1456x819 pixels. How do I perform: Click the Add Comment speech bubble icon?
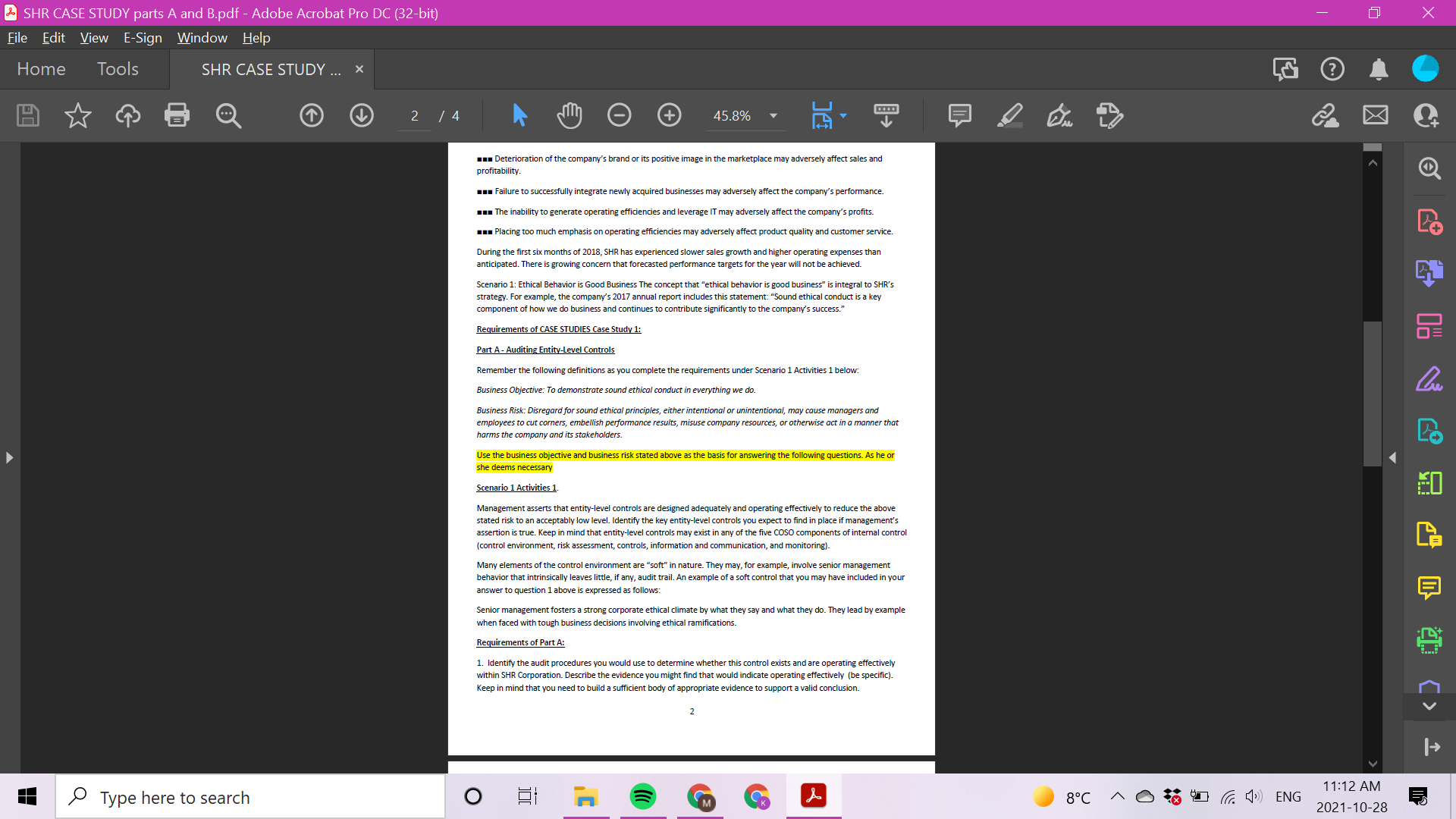[x=959, y=115]
